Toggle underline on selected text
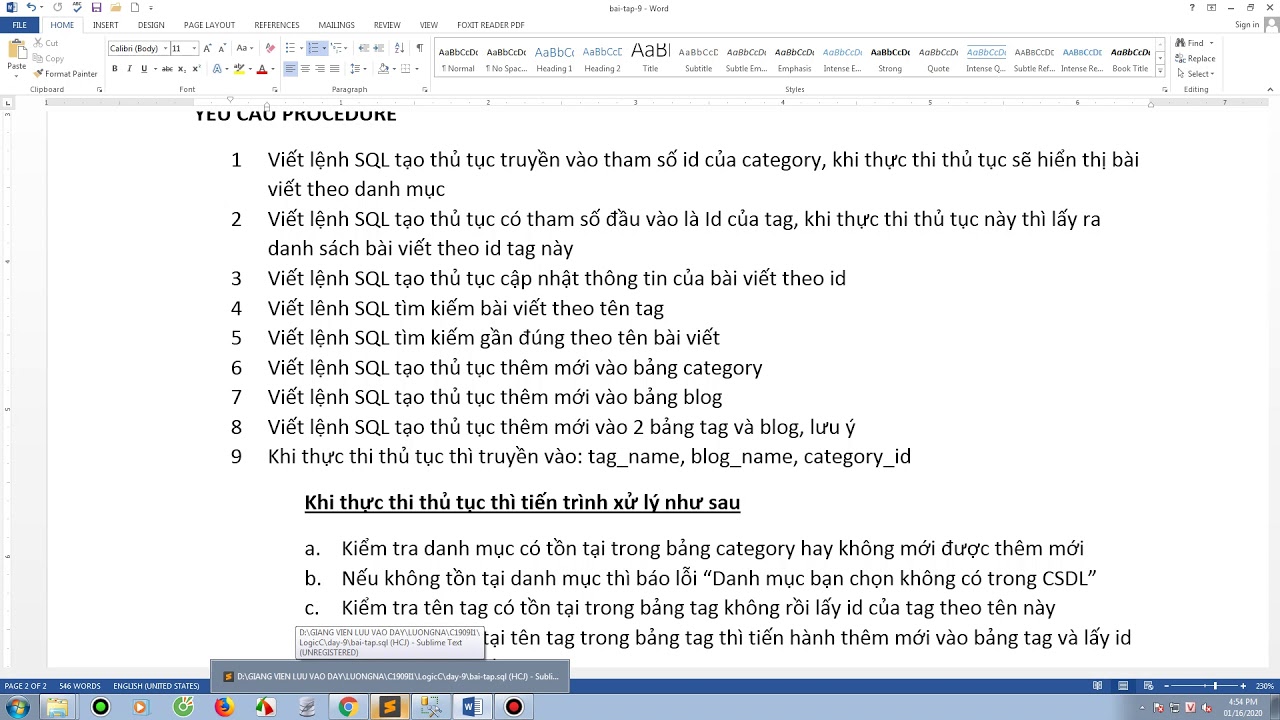 pyautogui.click(x=144, y=69)
